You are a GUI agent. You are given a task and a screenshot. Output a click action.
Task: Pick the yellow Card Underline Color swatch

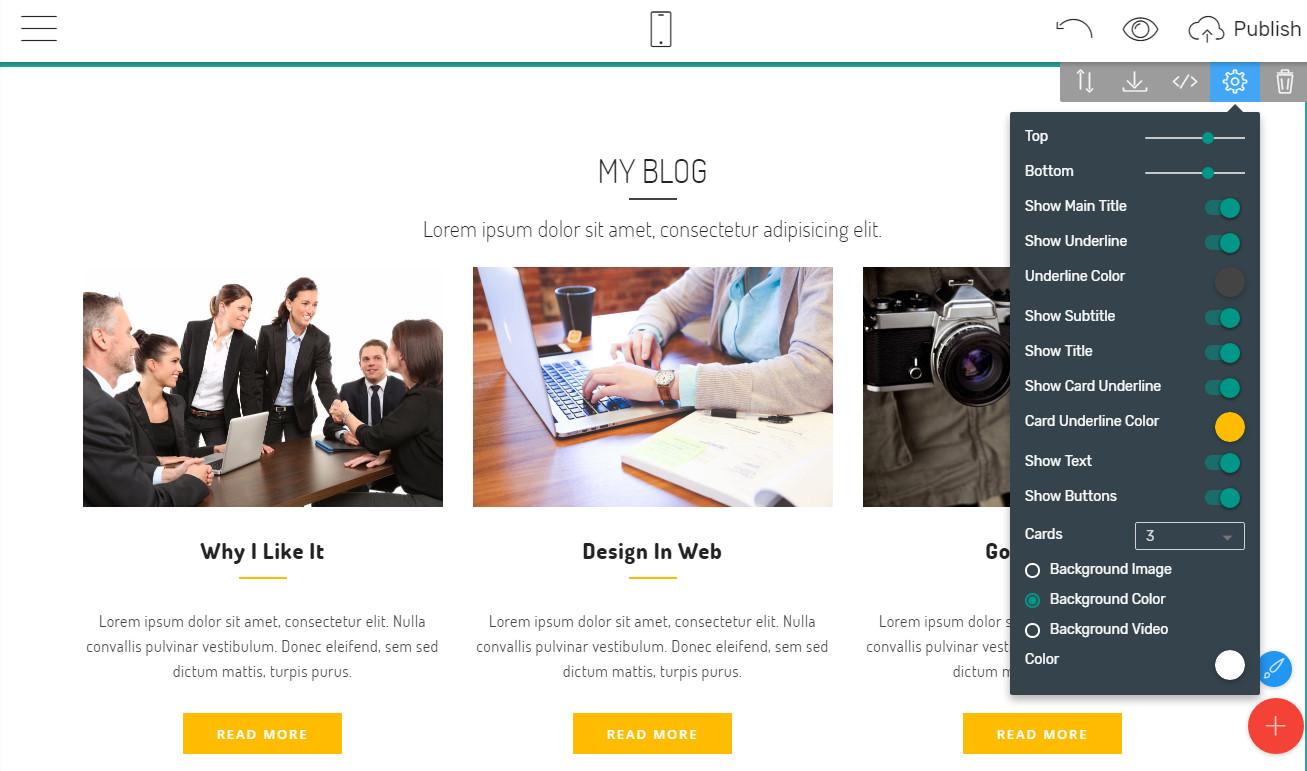[x=1230, y=427]
